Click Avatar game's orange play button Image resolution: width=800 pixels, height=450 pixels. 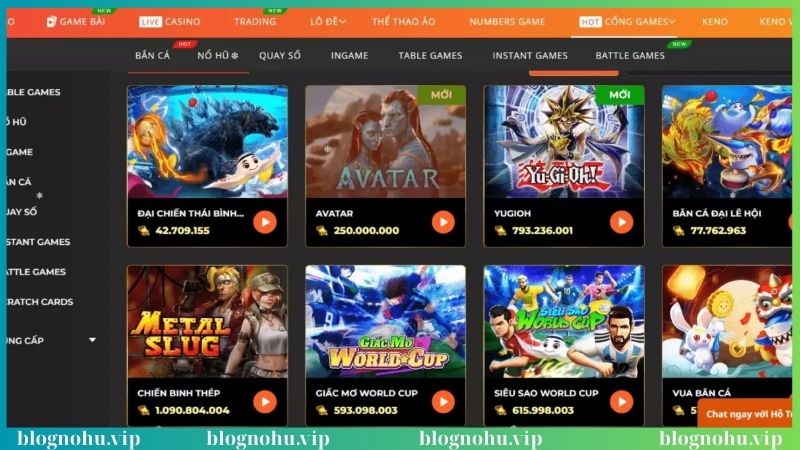443,222
